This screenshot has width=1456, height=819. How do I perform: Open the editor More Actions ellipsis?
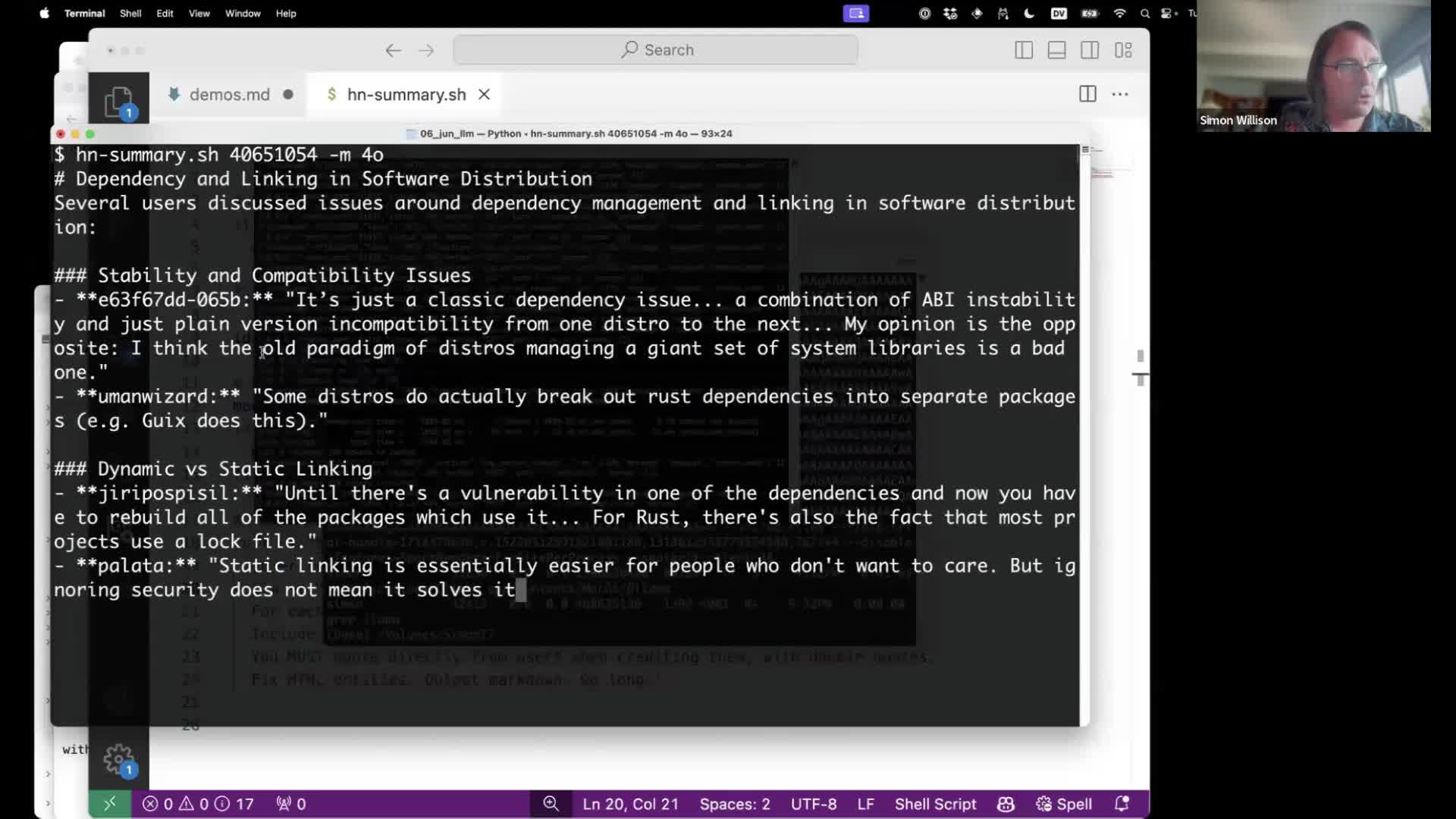(1120, 94)
